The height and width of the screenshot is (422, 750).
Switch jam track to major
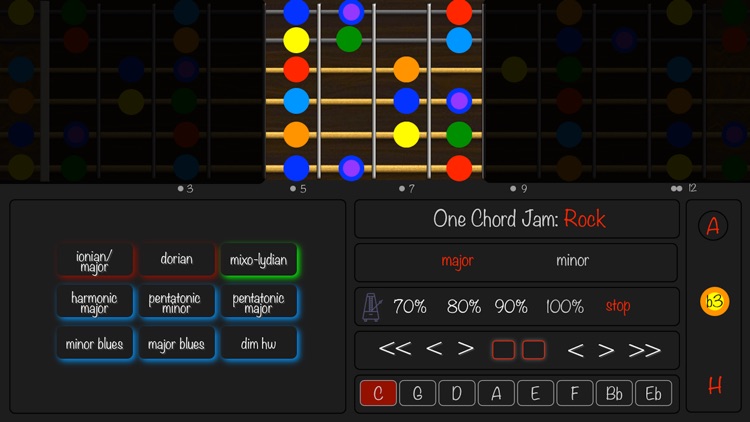tap(457, 261)
